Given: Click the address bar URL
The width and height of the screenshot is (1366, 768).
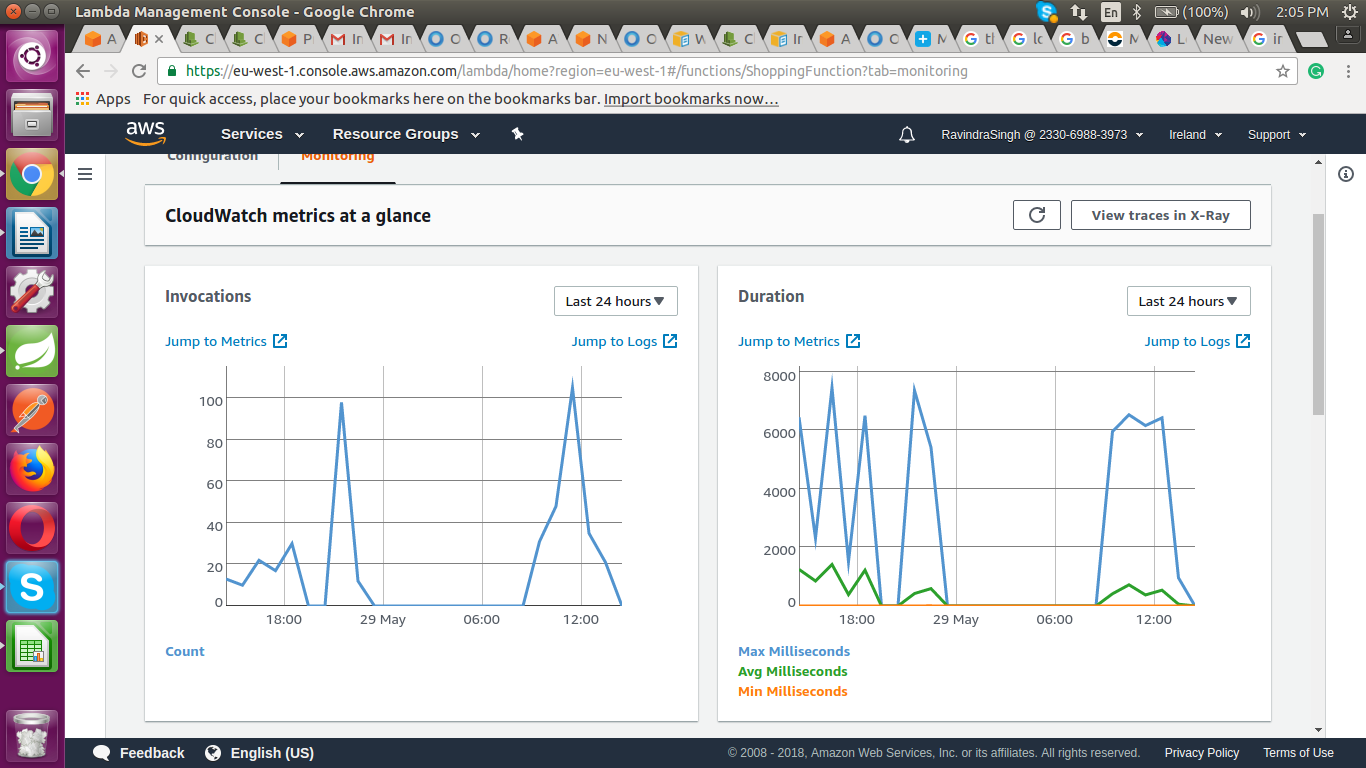Looking at the screenshot, I should [577, 71].
